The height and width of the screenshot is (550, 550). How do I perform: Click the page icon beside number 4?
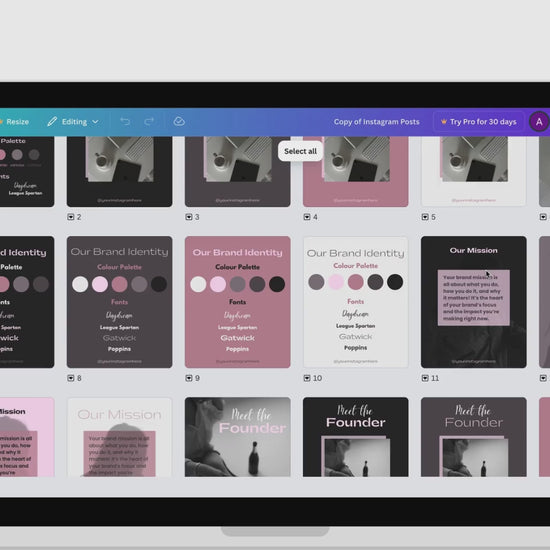[307, 217]
